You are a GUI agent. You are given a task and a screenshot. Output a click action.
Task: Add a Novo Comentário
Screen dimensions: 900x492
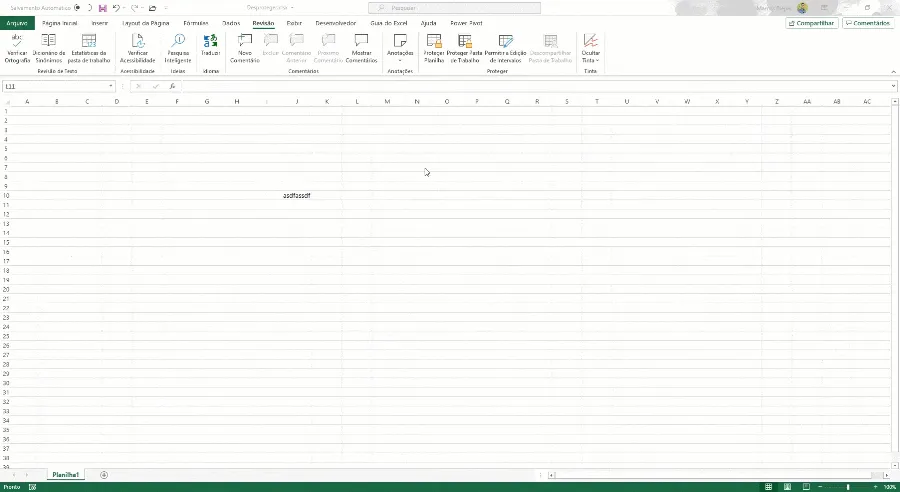[x=245, y=48]
